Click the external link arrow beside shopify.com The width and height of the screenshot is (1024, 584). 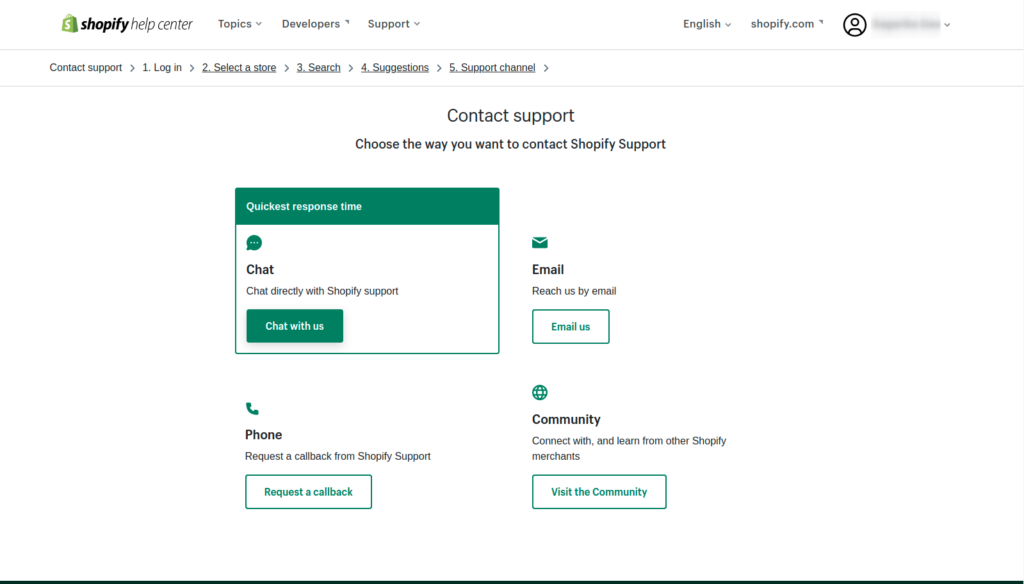(820, 20)
